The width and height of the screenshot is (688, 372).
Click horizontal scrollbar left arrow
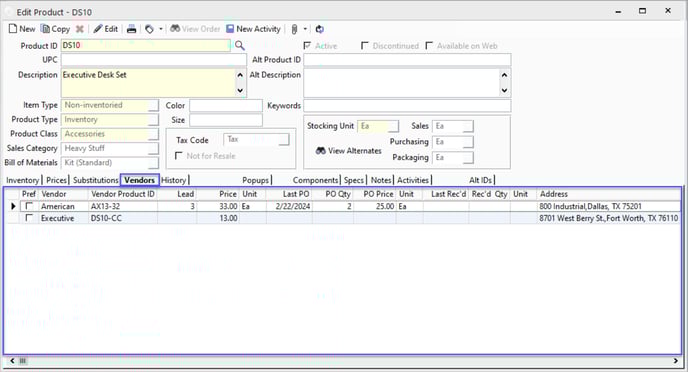[x=12, y=361]
